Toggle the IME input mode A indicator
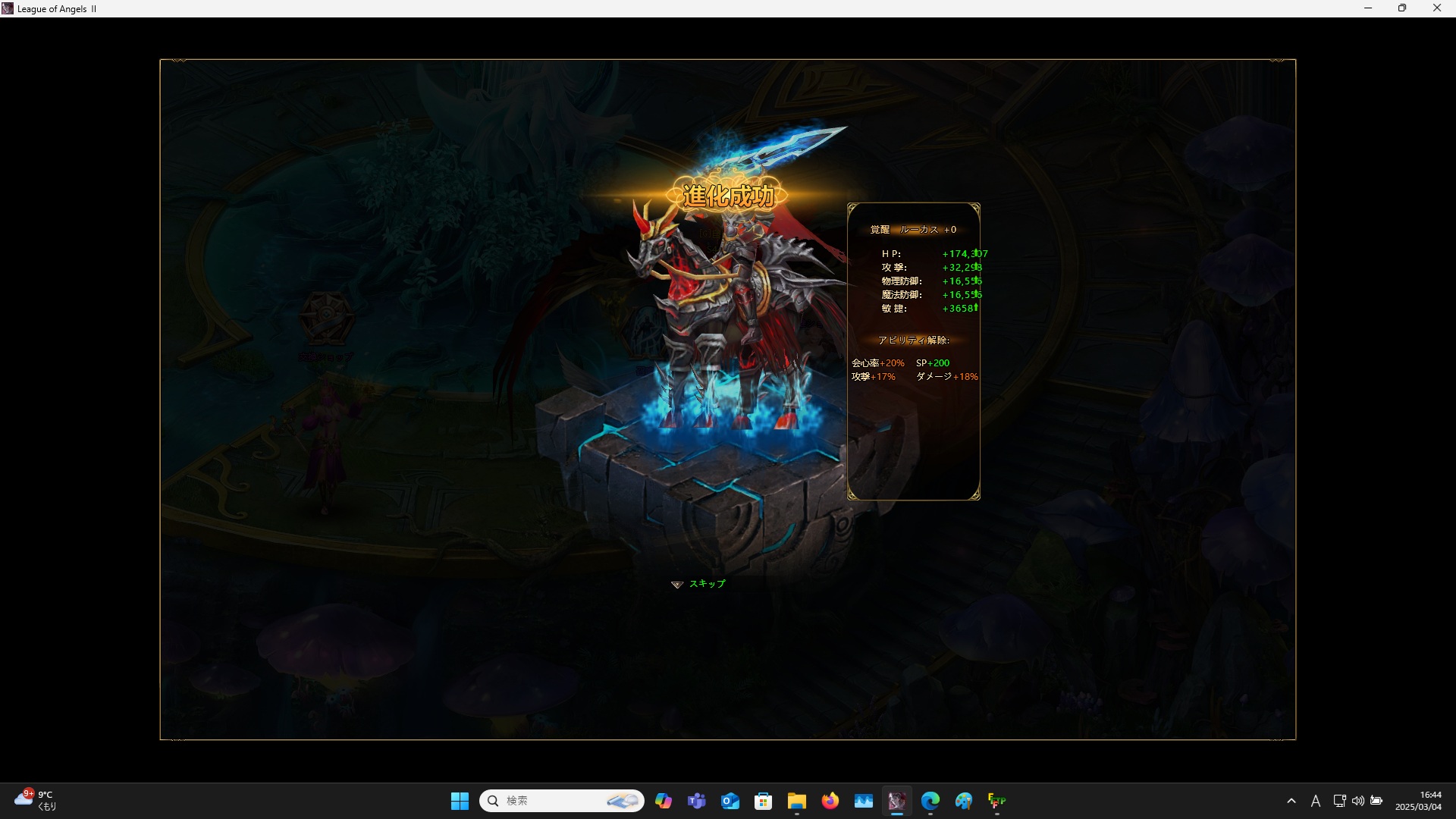 click(1316, 801)
